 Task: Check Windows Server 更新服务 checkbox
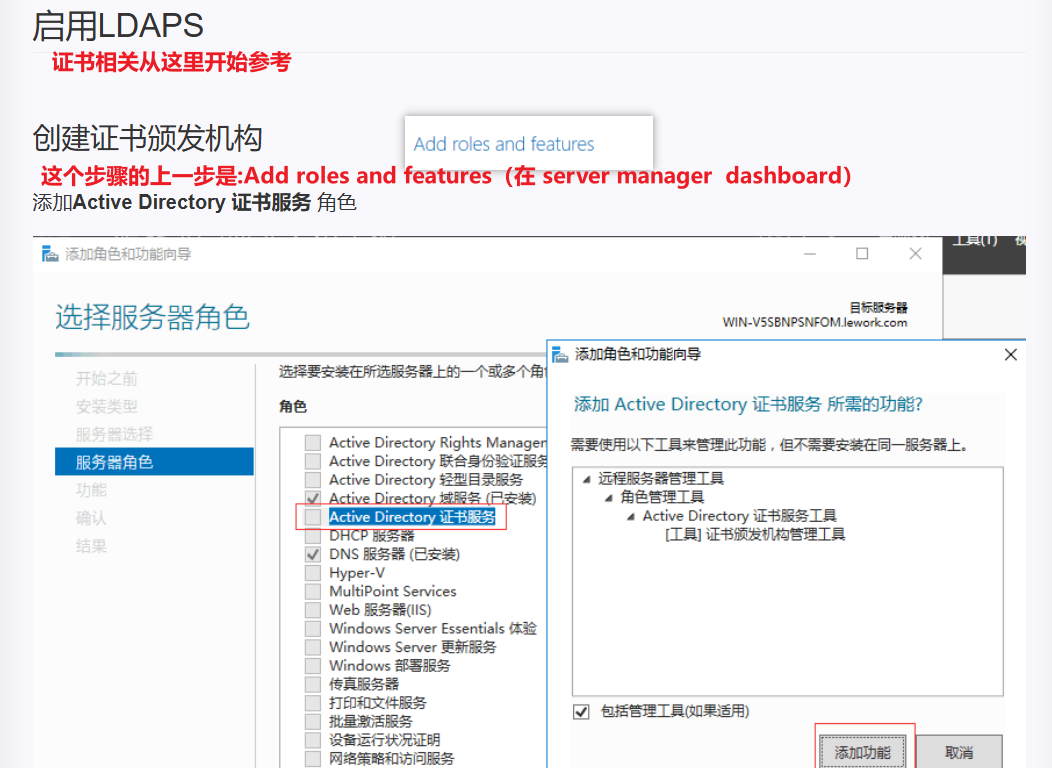click(x=313, y=647)
